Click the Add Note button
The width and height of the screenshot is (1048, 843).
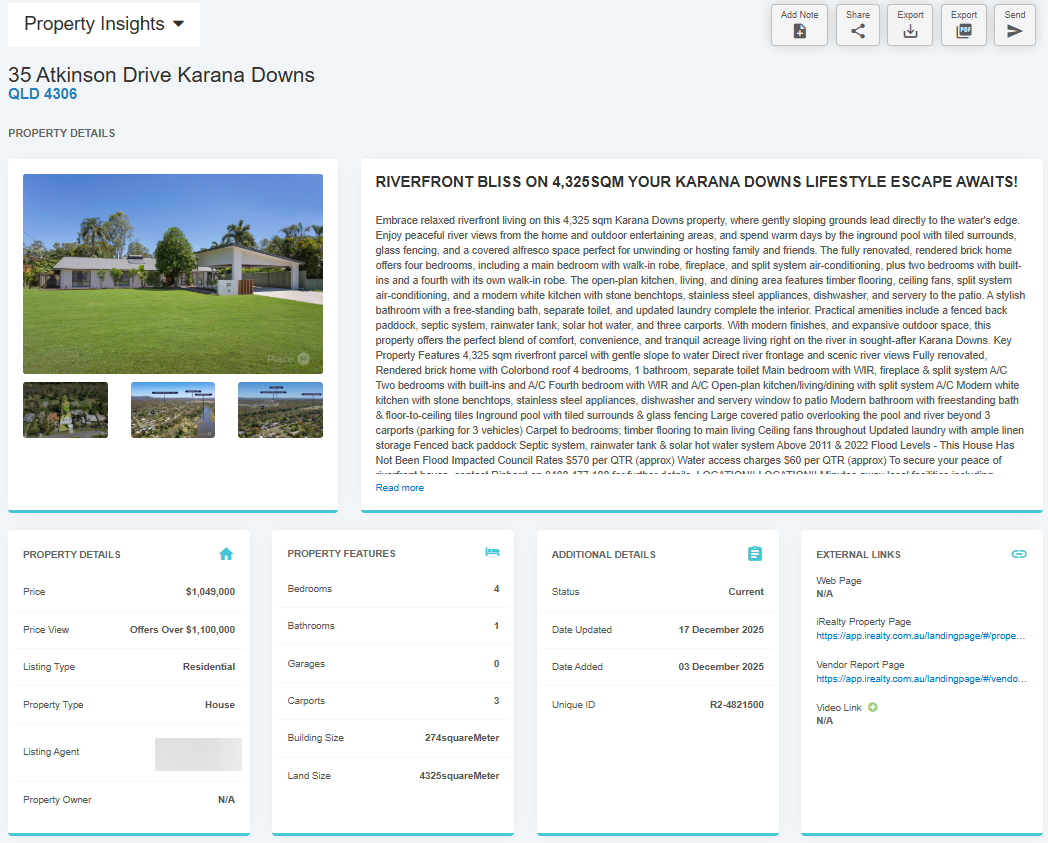[x=799, y=25]
